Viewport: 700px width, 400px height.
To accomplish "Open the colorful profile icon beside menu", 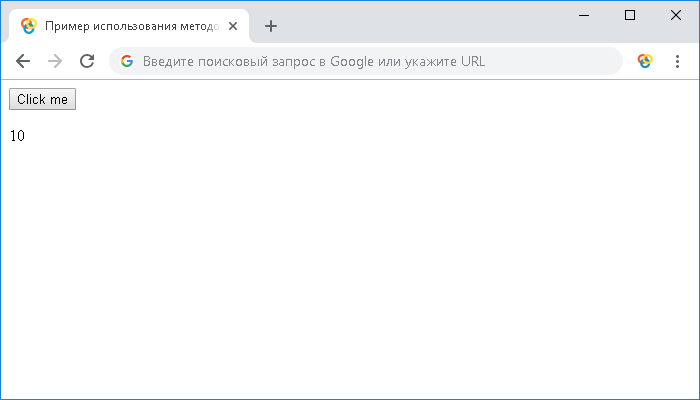I will [645, 61].
